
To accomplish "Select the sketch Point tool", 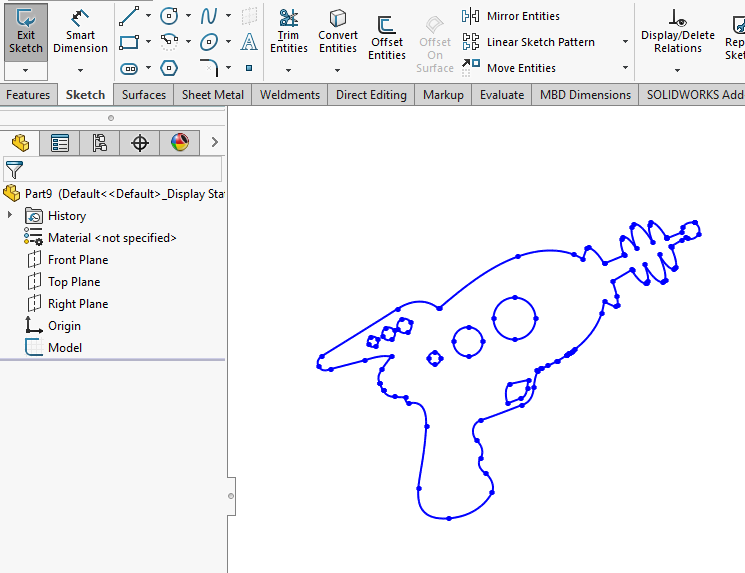I will pyautogui.click(x=249, y=68).
